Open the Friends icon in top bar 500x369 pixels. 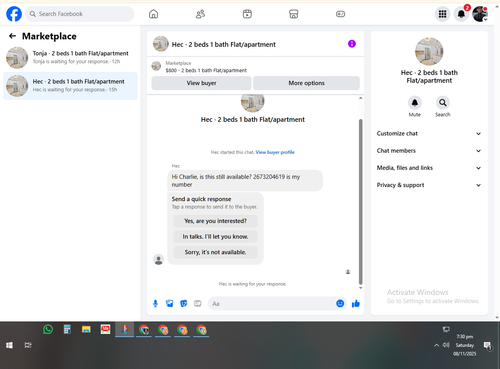coord(200,14)
